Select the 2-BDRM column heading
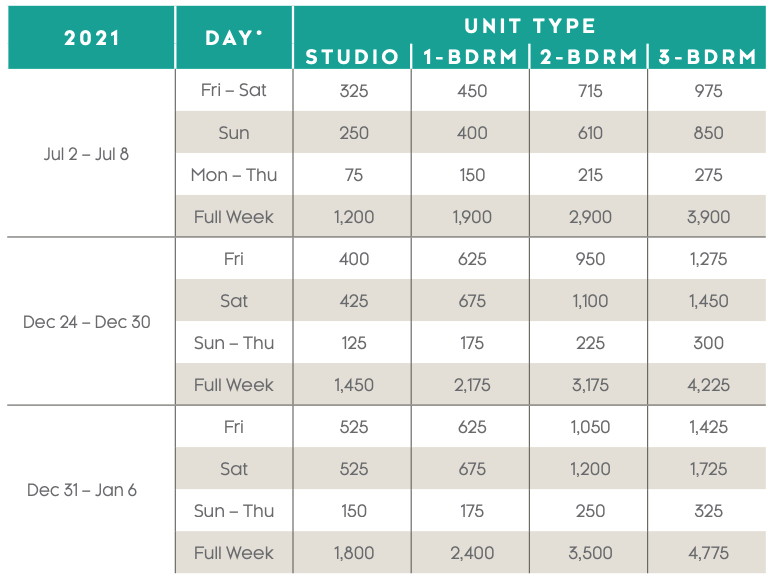 [x=589, y=57]
